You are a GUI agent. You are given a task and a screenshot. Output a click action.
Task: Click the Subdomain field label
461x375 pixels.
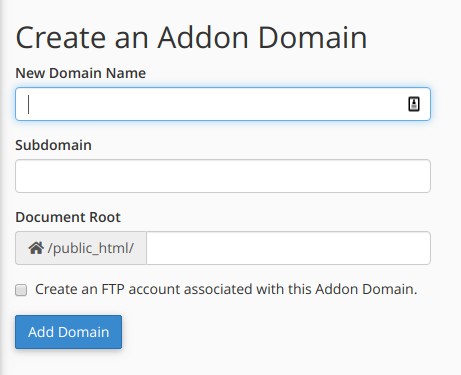coord(53,145)
